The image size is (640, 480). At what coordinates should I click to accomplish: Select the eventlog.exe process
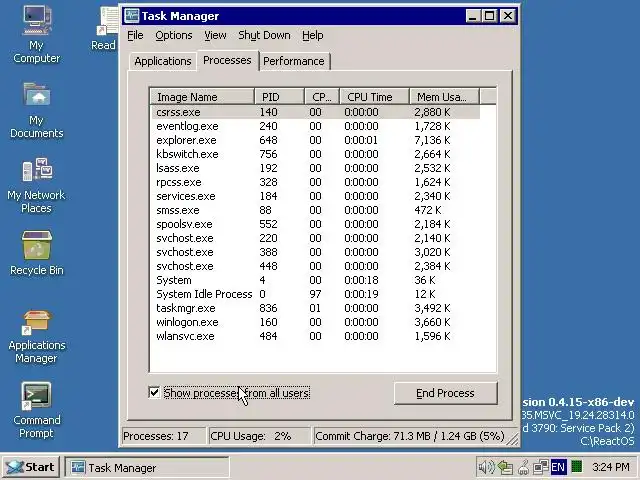(316, 126)
